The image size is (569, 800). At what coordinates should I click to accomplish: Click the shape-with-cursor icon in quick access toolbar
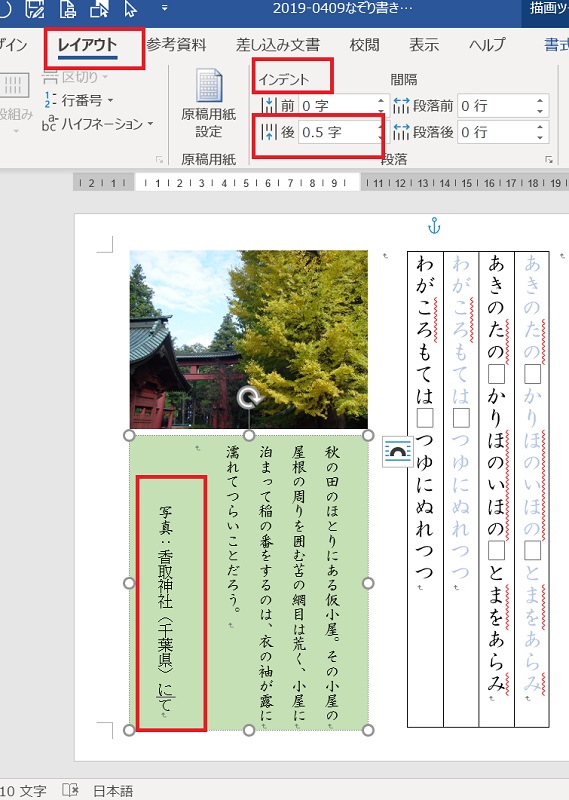click(99, 9)
